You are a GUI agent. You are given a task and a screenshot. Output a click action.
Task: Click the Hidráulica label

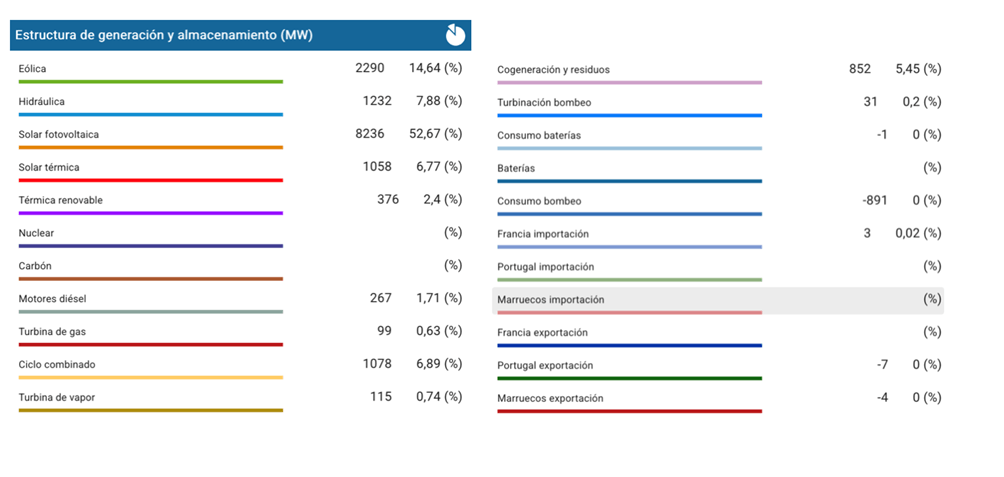click(x=41, y=102)
